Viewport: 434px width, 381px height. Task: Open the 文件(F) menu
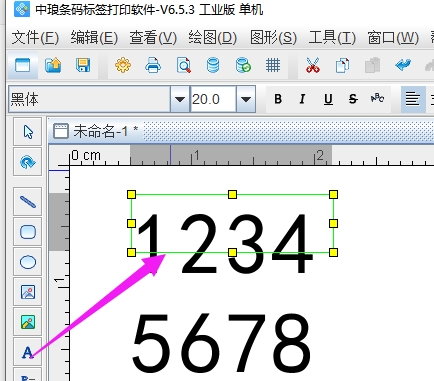35,38
